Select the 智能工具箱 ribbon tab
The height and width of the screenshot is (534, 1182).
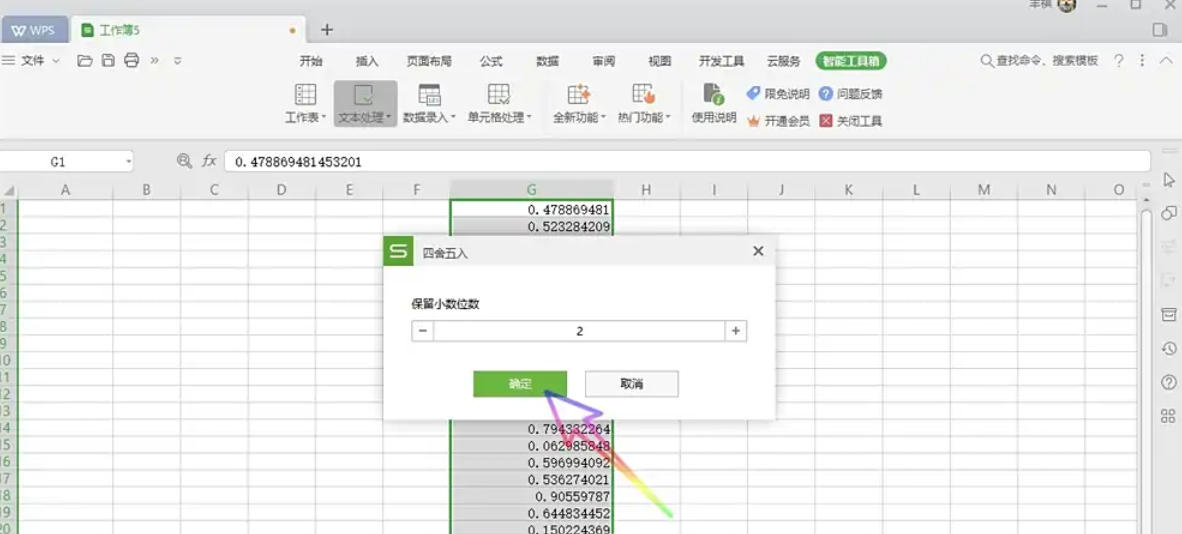[851, 61]
